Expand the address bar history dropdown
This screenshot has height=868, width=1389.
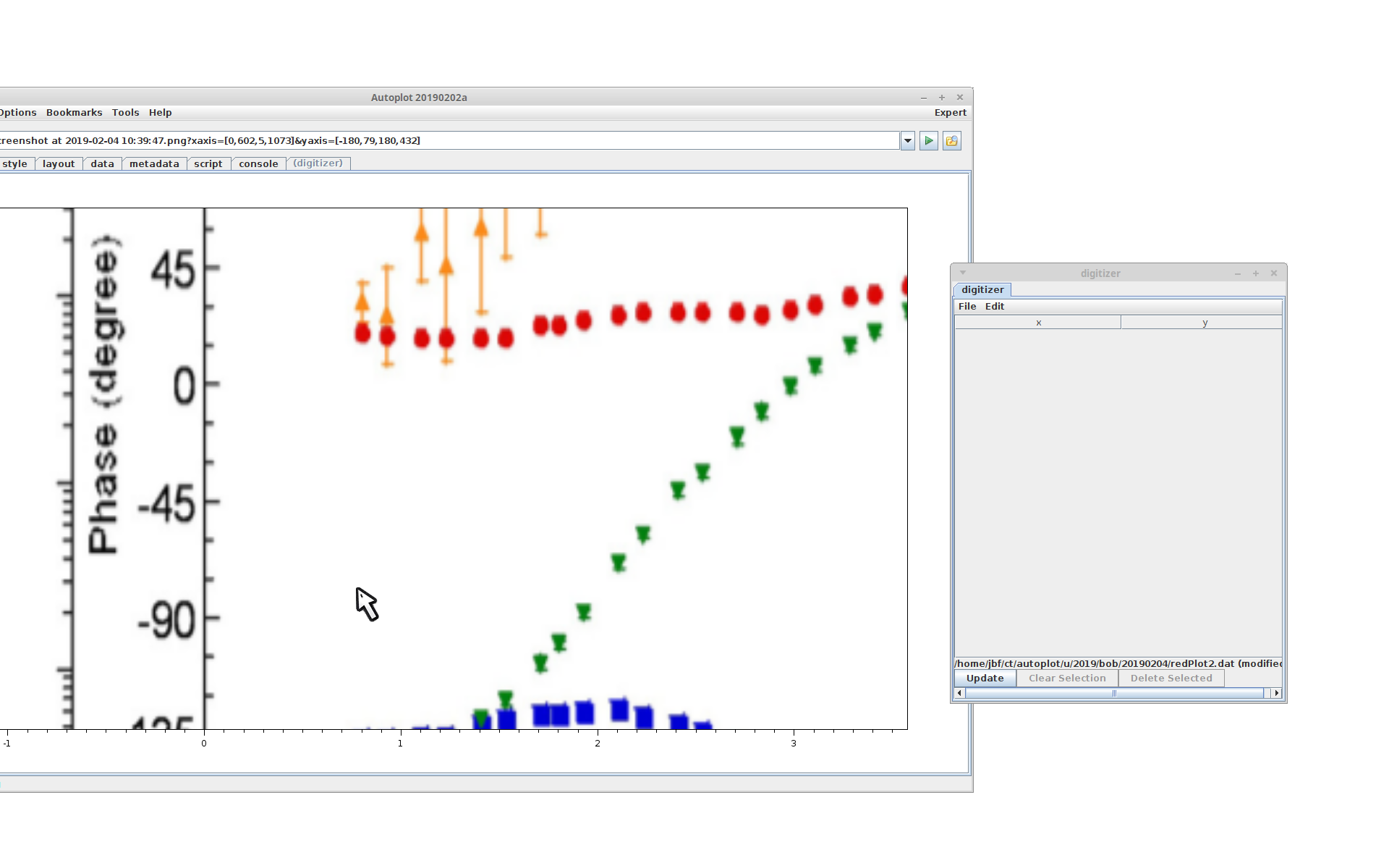[908, 141]
